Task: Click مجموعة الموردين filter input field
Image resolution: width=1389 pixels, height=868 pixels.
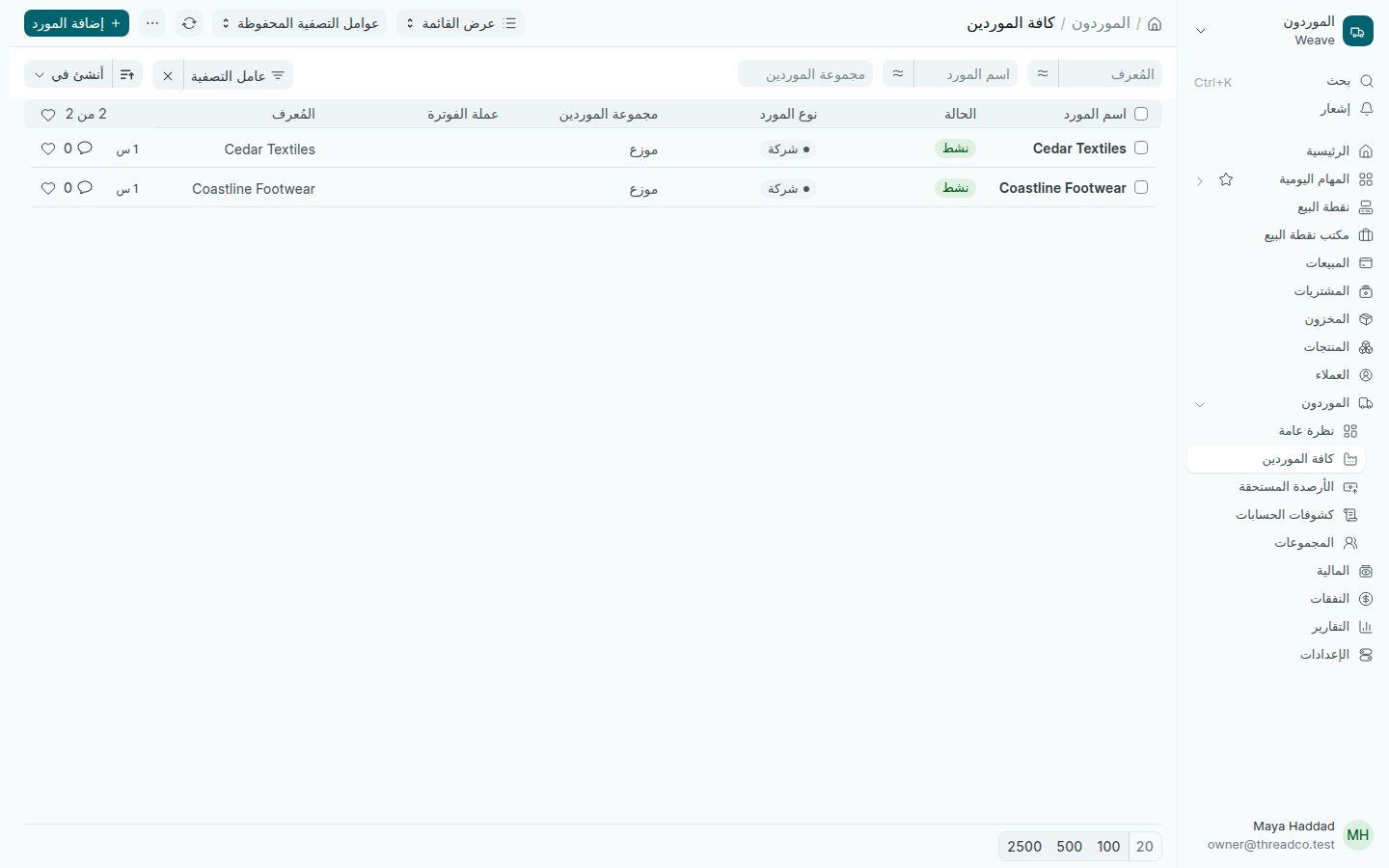Action: (x=805, y=73)
